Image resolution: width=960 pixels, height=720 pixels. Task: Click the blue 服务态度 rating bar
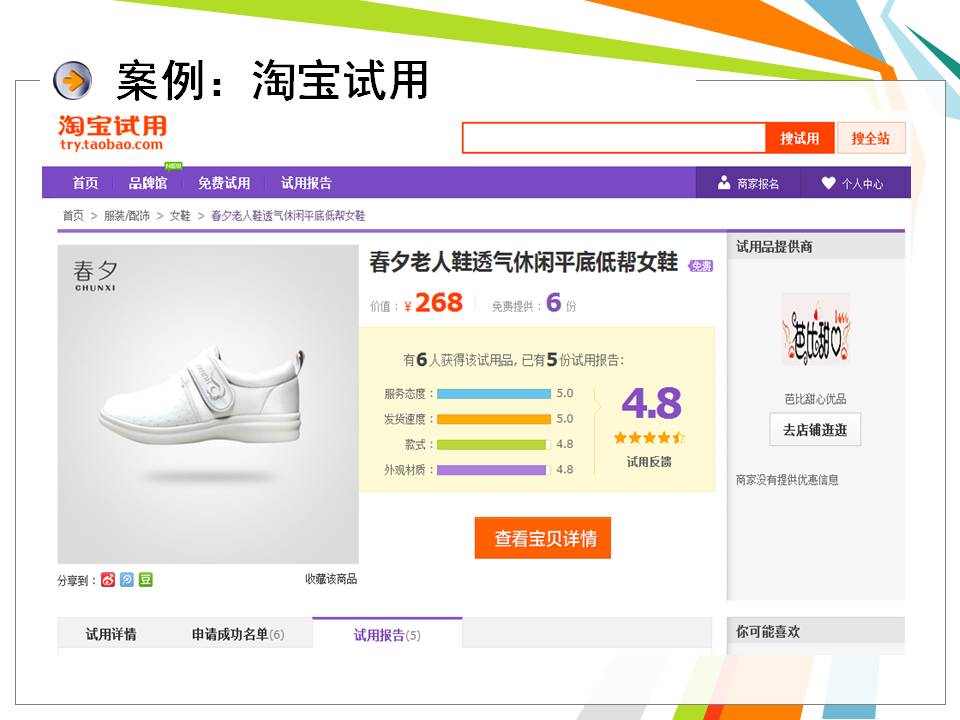[493, 394]
